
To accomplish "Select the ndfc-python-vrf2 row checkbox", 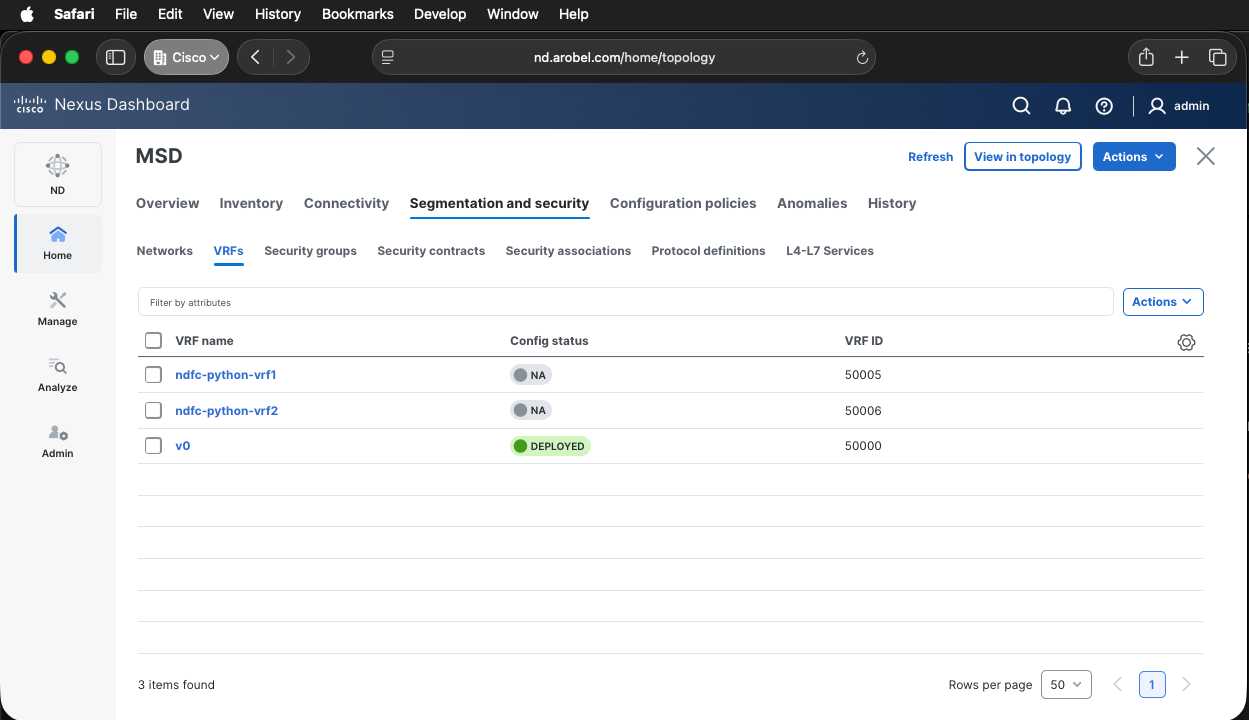I will pos(153,410).
